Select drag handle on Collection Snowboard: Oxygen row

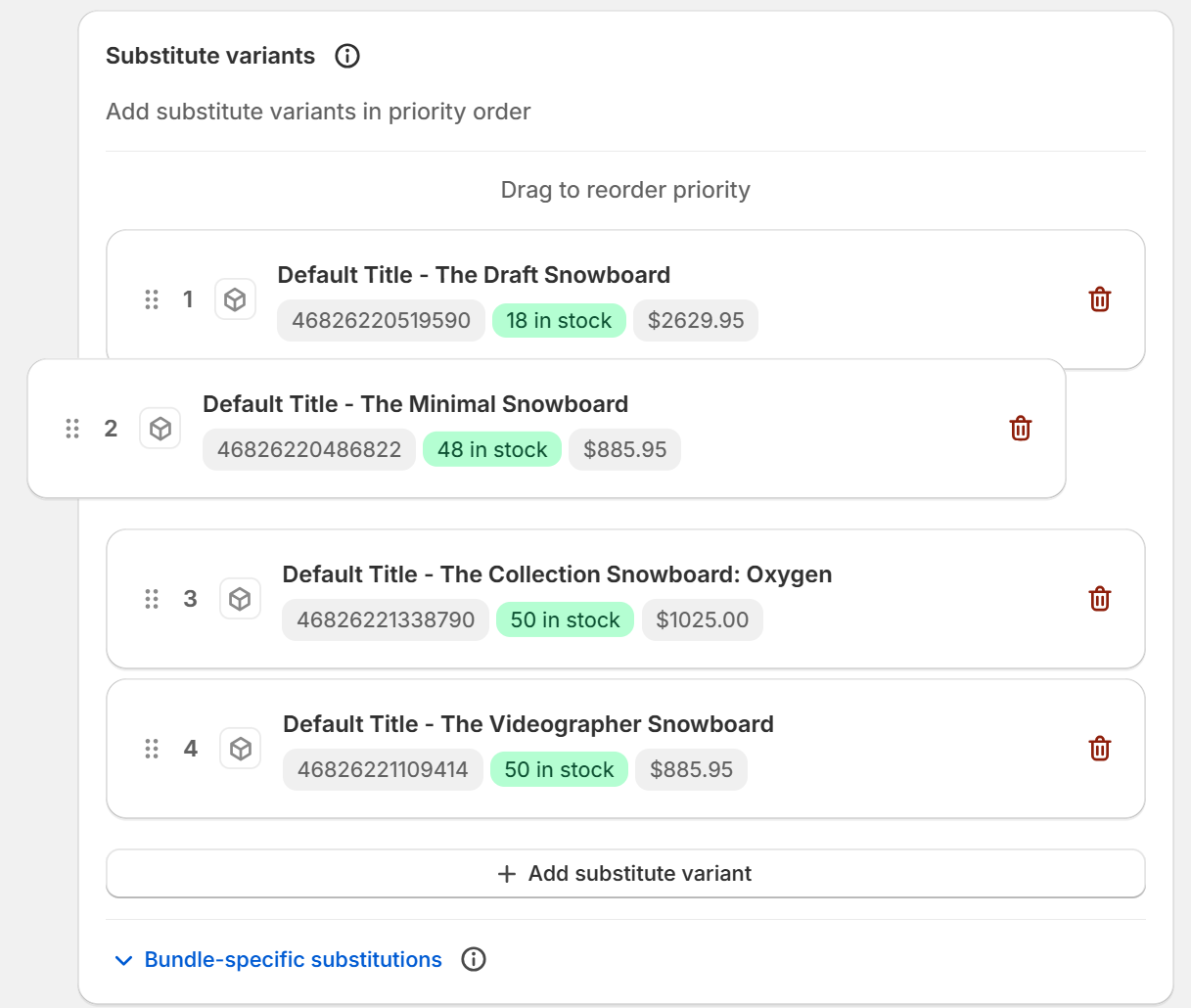[152, 599]
